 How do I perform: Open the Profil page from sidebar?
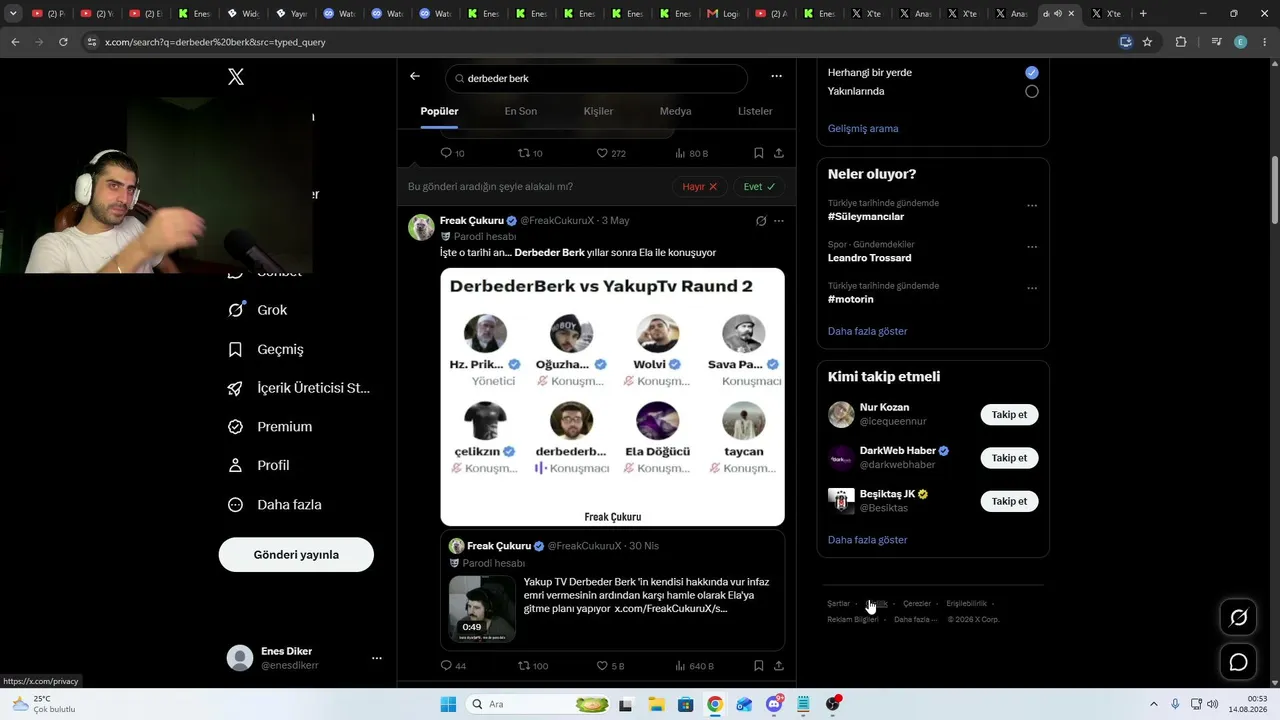pos(259,465)
